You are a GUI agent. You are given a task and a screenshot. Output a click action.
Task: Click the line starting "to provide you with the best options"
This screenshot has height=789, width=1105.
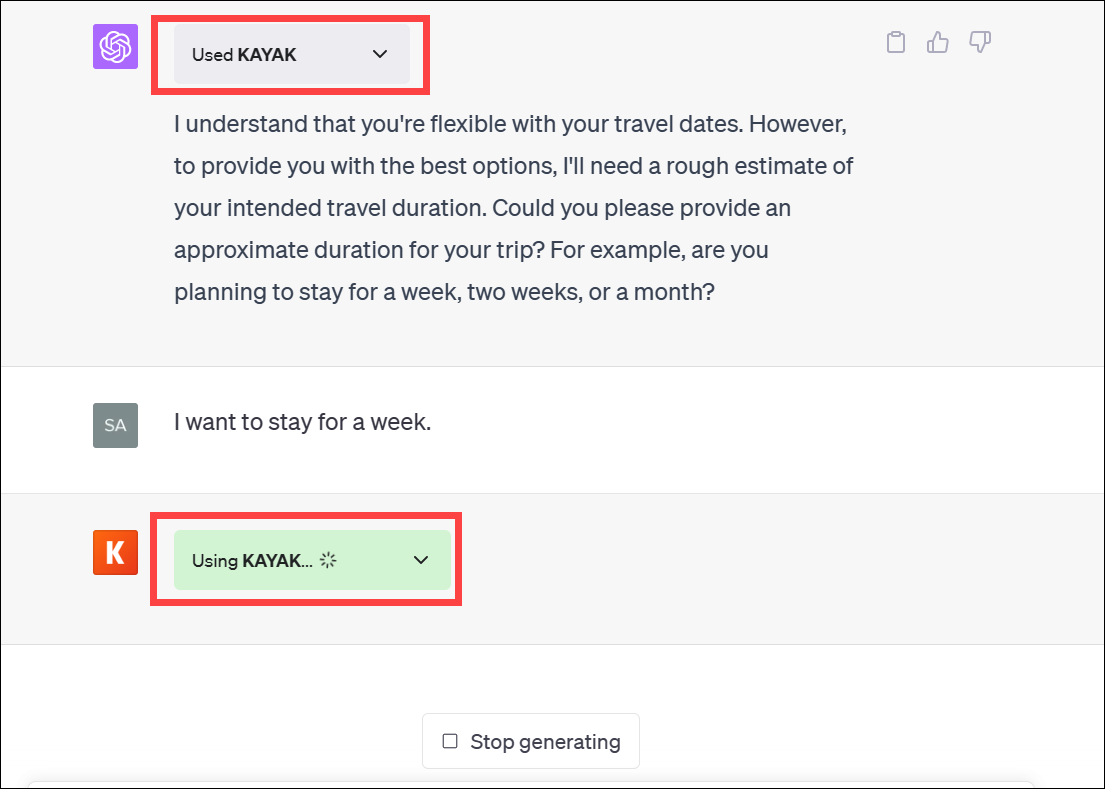[x=513, y=166]
